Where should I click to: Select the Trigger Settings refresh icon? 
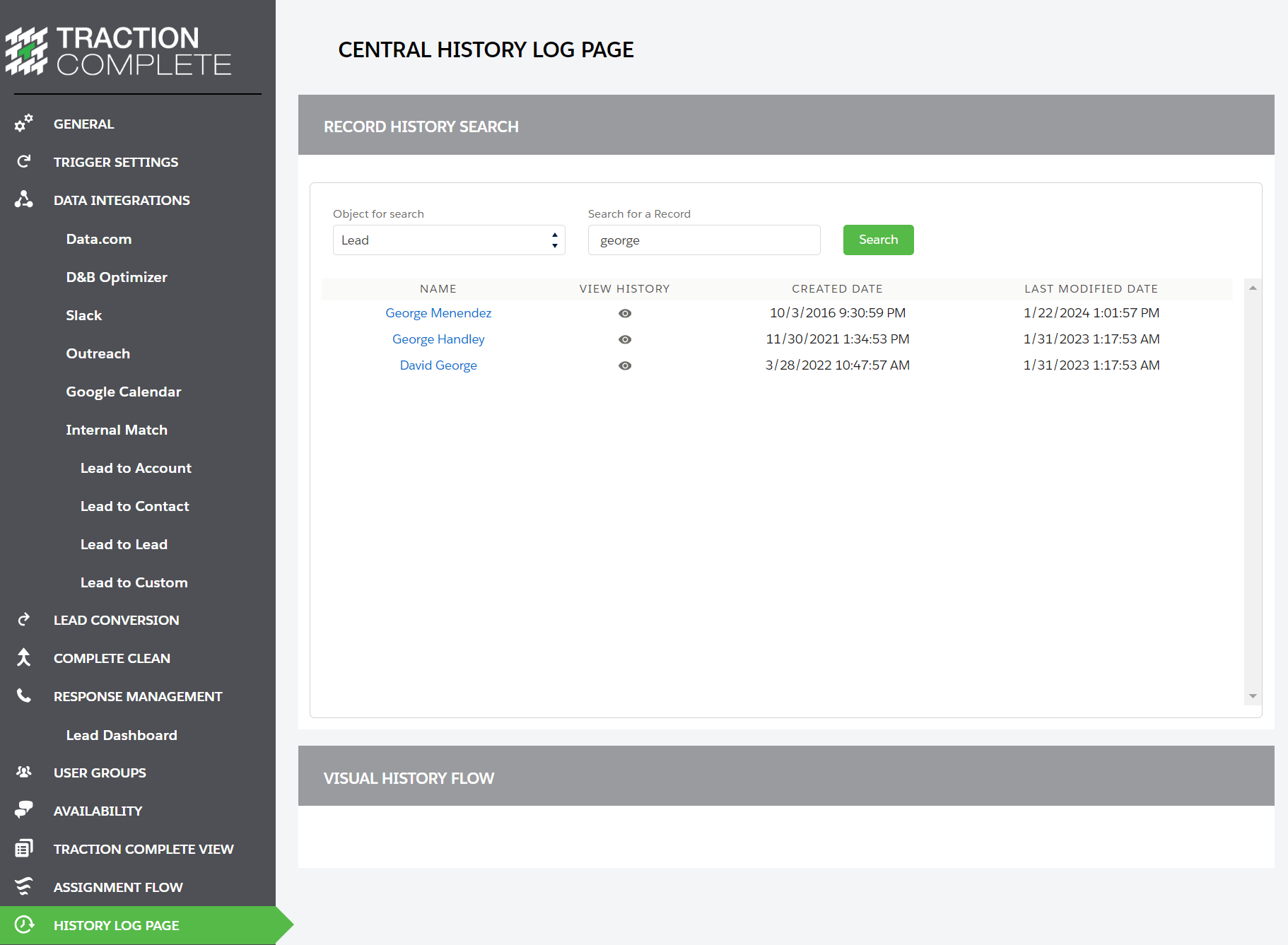23,161
